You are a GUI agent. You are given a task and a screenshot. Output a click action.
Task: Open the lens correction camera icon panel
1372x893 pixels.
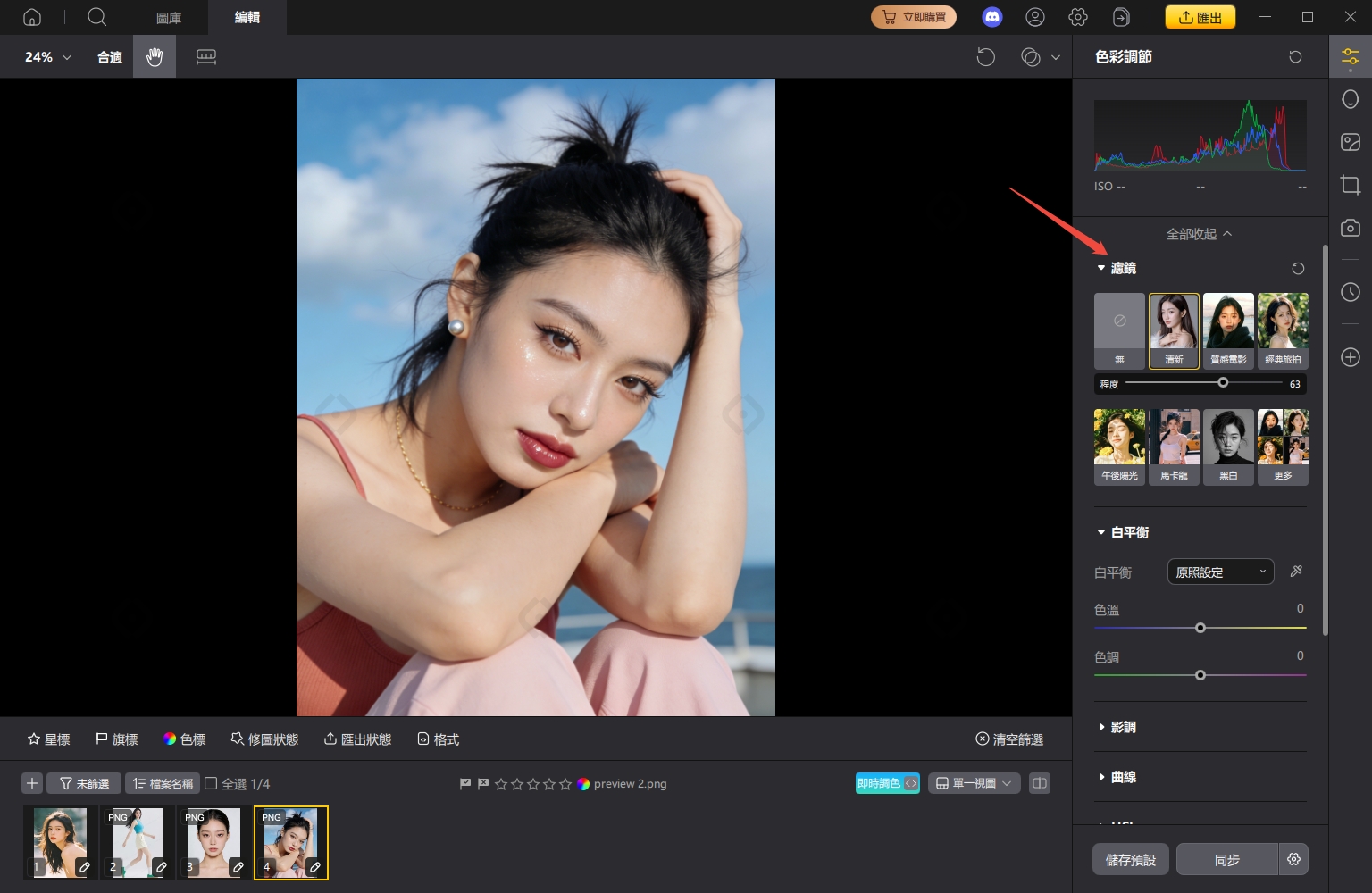1350,228
